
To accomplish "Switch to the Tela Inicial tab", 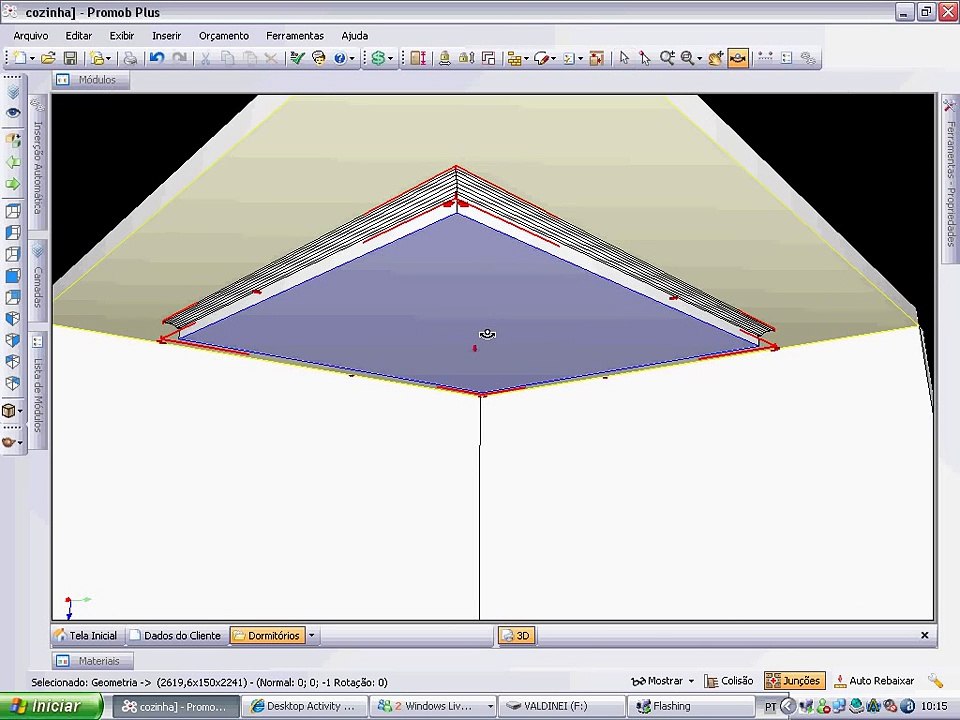I will tap(86, 636).
